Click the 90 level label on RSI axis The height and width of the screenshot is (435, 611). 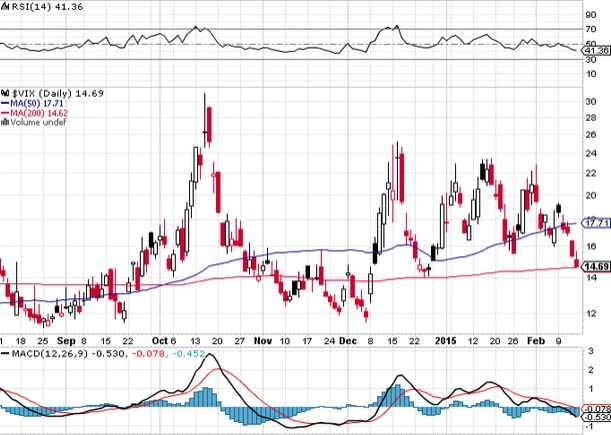click(591, 15)
